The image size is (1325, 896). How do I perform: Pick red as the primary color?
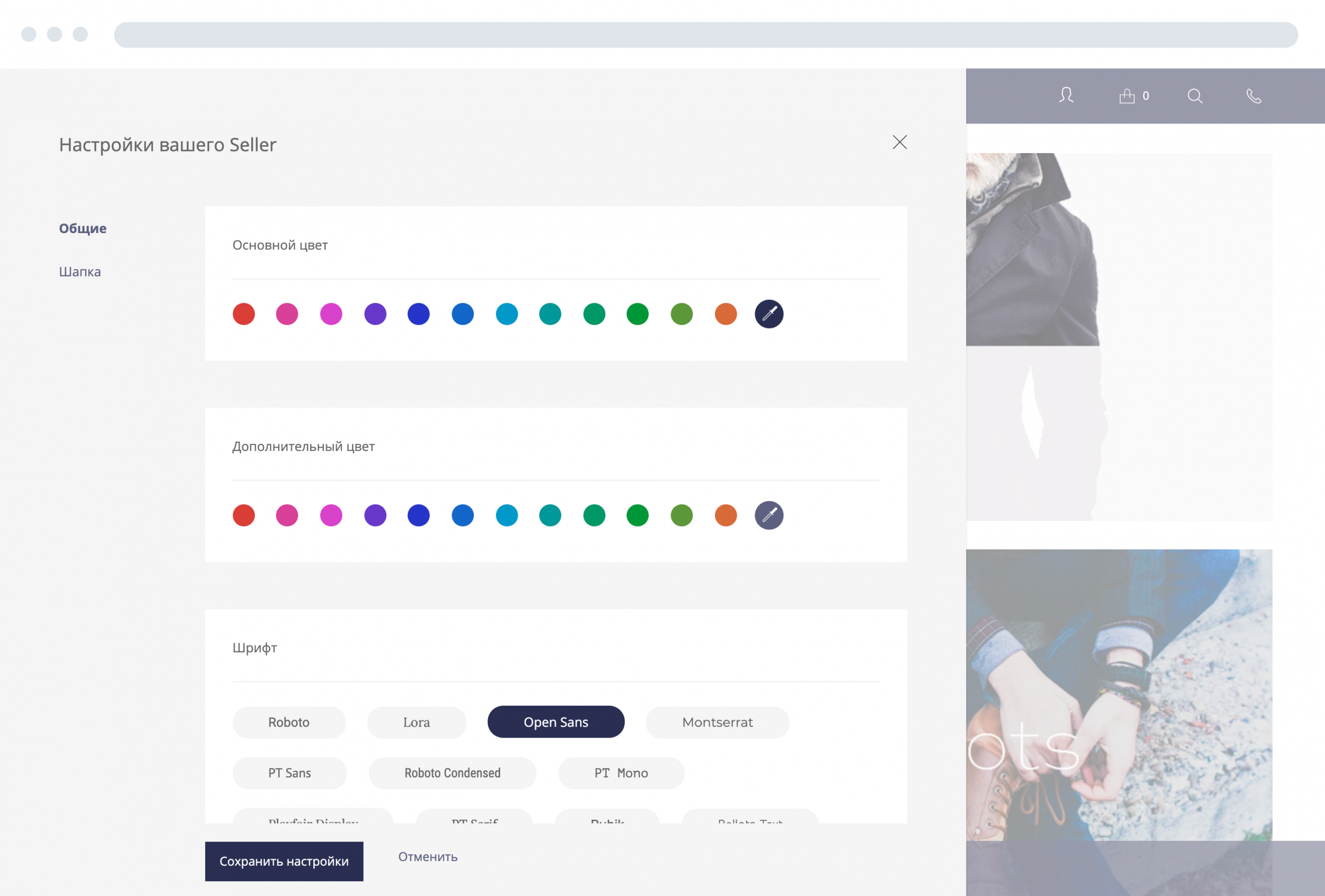pyautogui.click(x=243, y=314)
